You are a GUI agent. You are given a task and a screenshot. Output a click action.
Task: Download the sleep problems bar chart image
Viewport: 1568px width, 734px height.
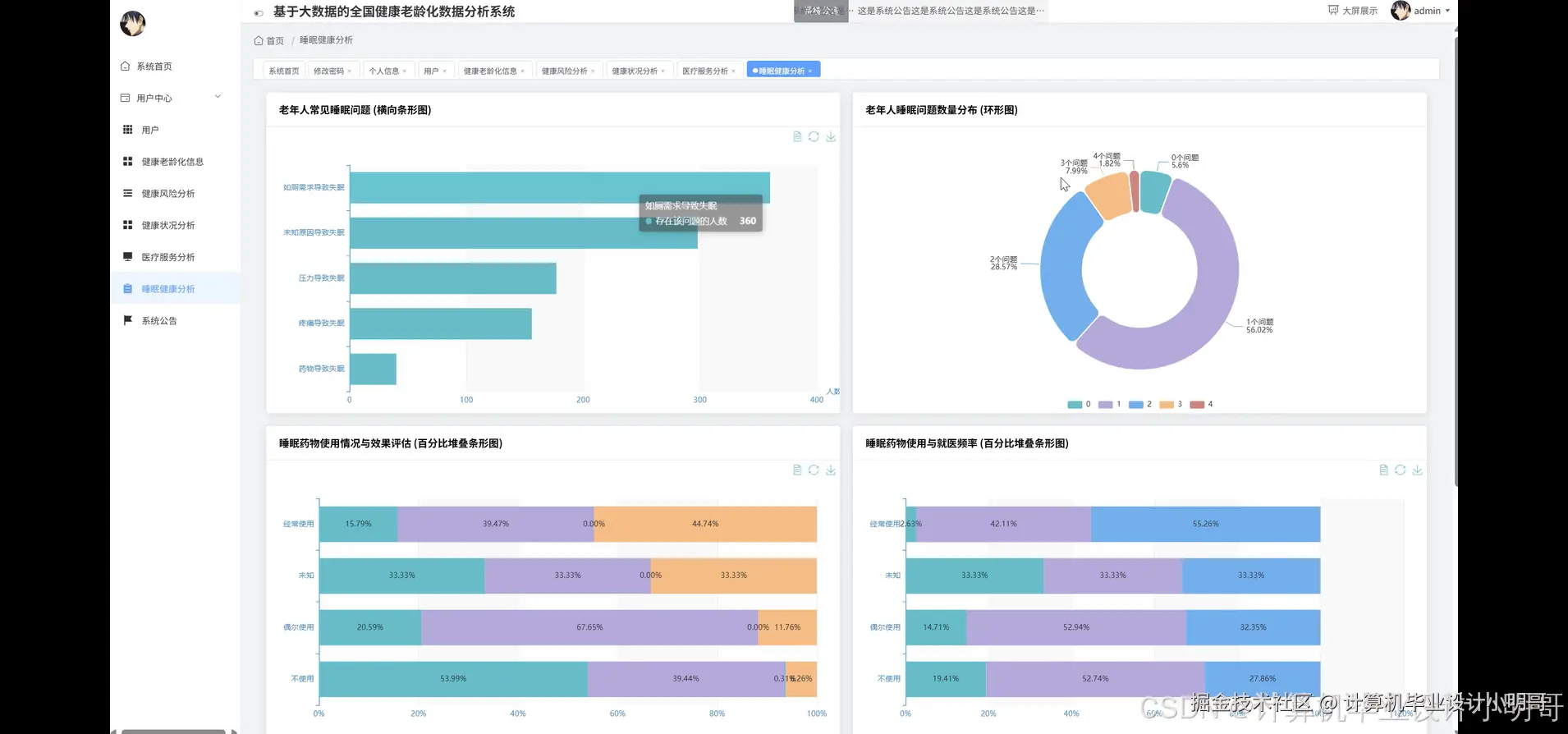tap(831, 136)
